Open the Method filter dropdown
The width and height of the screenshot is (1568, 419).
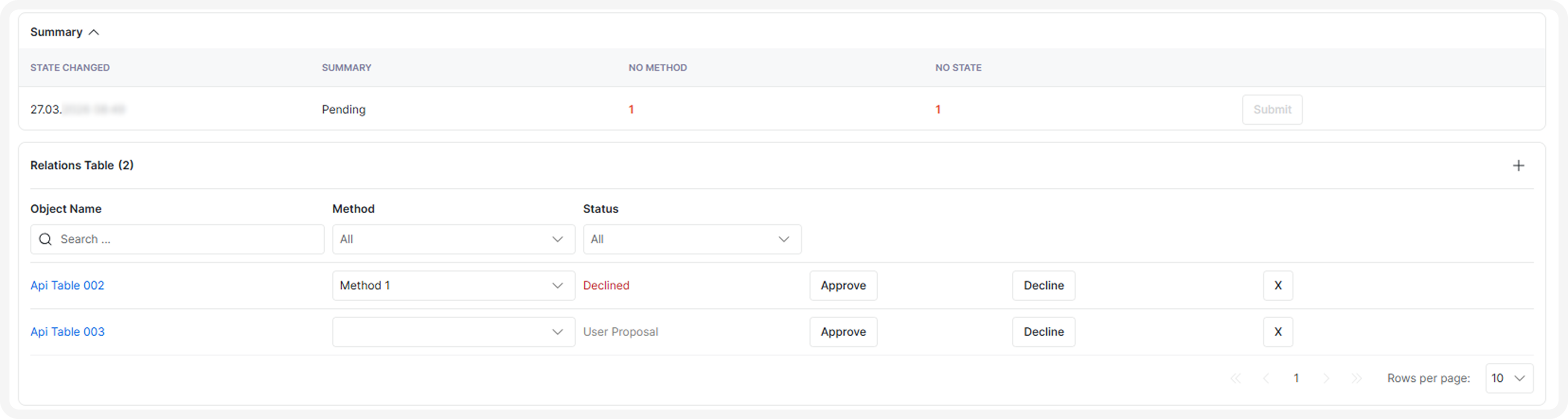pos(454,239)
